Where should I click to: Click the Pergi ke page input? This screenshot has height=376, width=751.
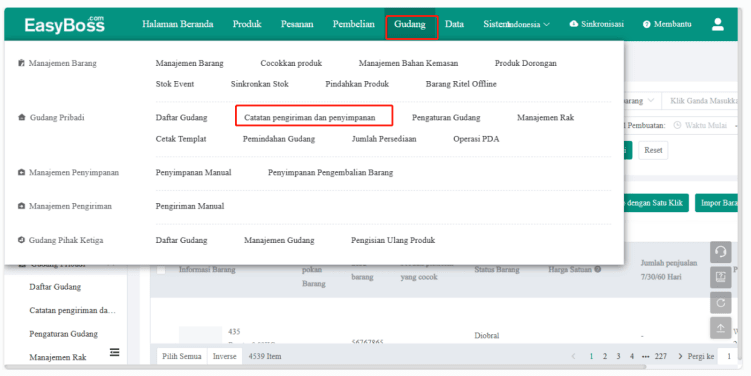(728, 356)
